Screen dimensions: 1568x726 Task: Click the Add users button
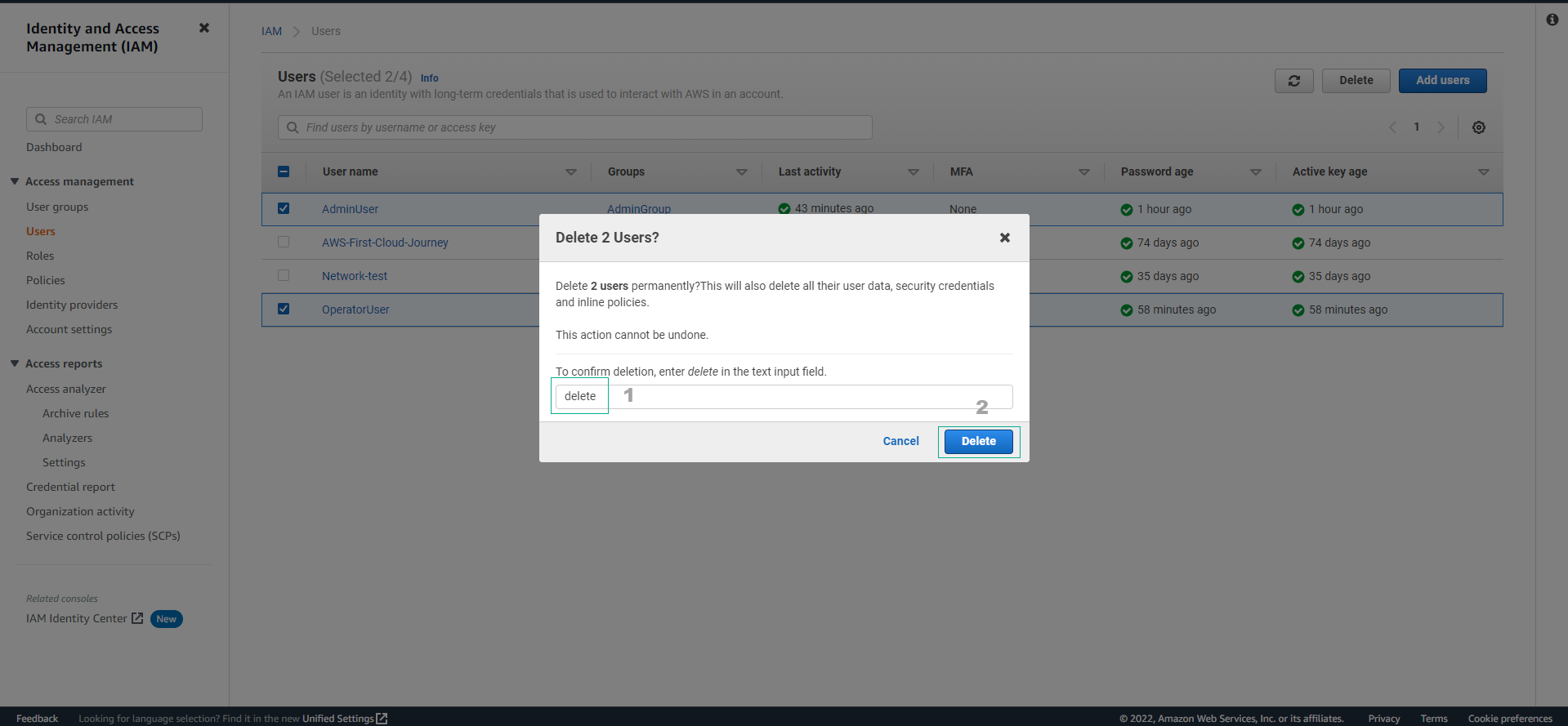coord(1443,81)
